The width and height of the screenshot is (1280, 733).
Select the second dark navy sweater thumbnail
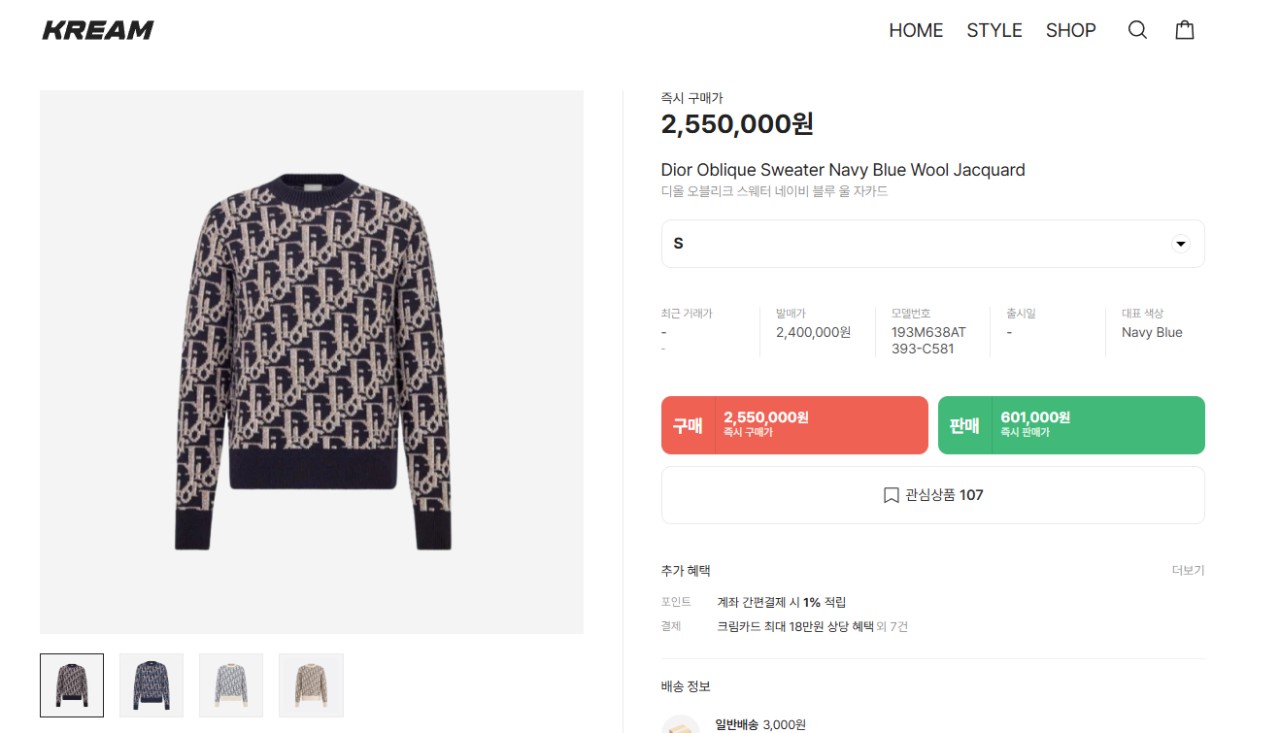tap(151, 685)
